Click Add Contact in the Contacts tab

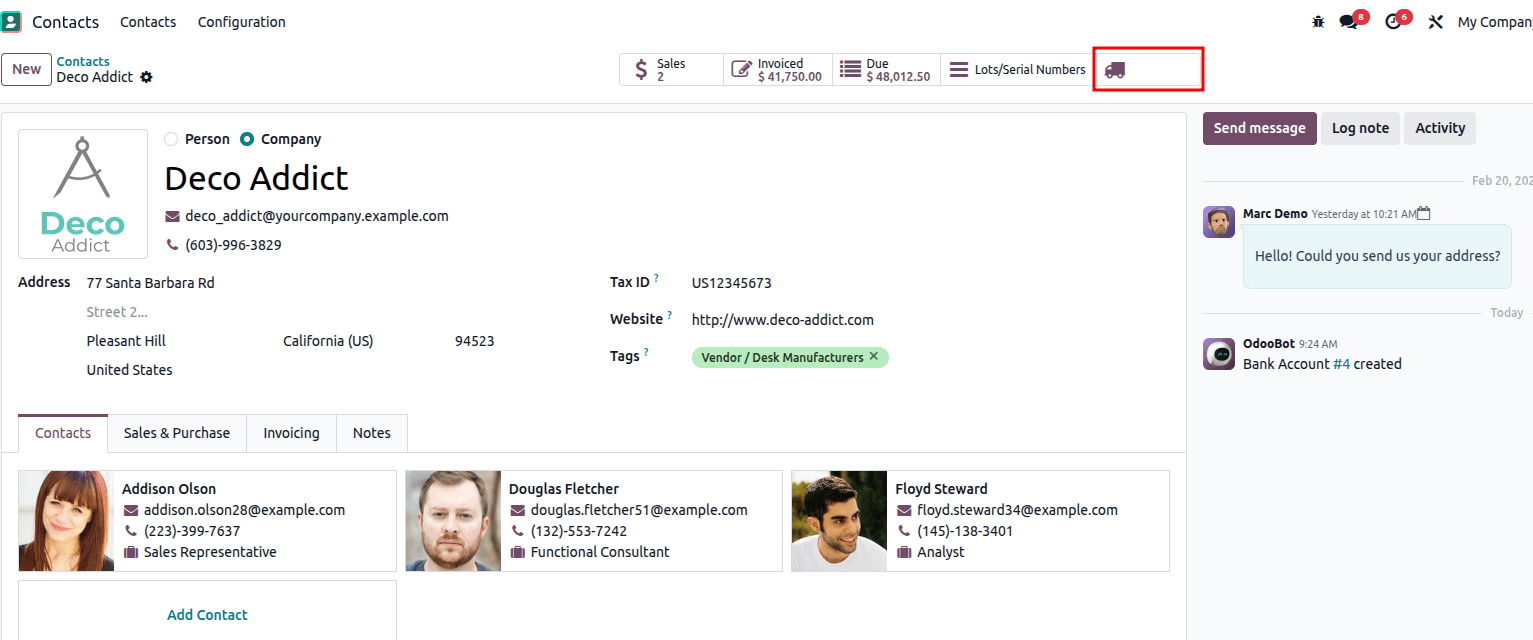(x=207, y=614)
